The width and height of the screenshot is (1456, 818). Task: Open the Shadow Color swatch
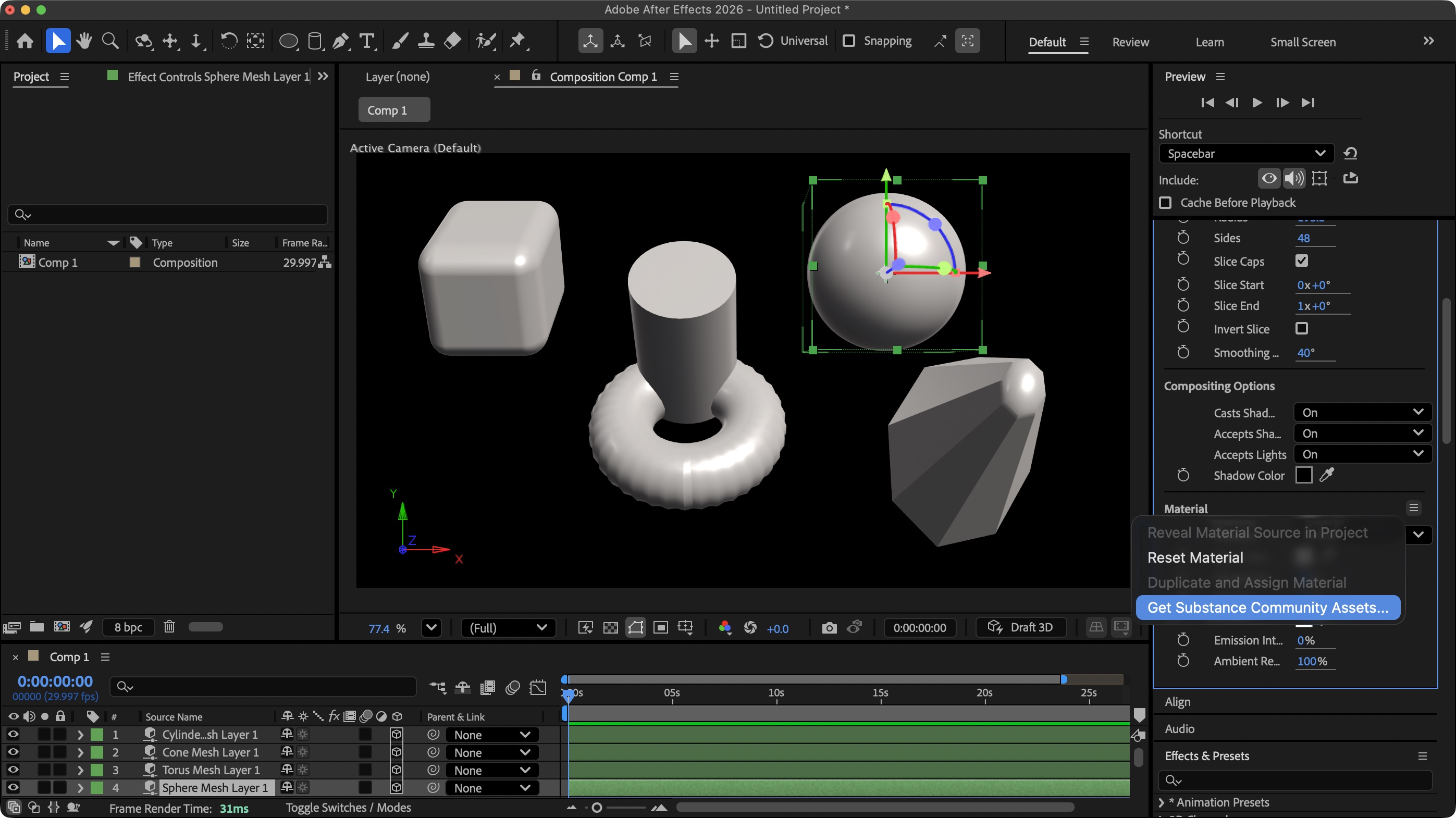pyautogui.click(x=1304, y=475)
